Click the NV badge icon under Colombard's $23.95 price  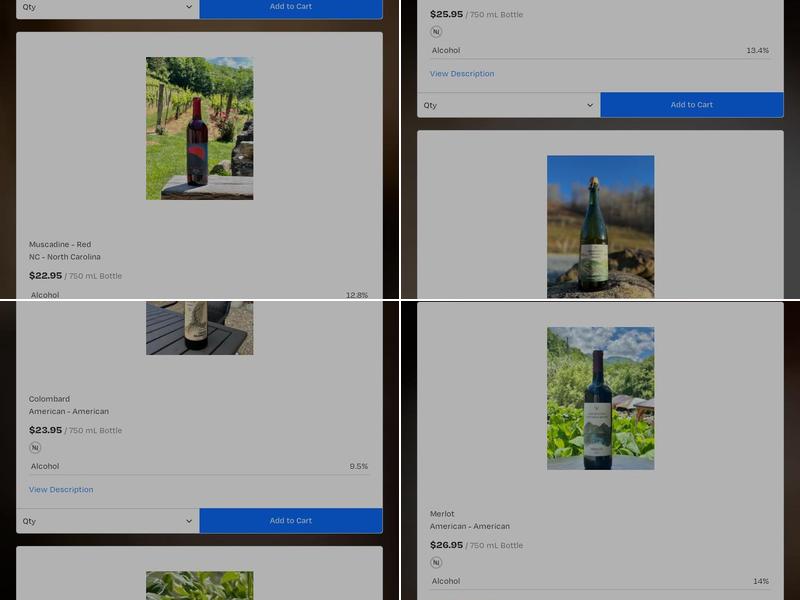pyautogui.click(x=35, y=448)
